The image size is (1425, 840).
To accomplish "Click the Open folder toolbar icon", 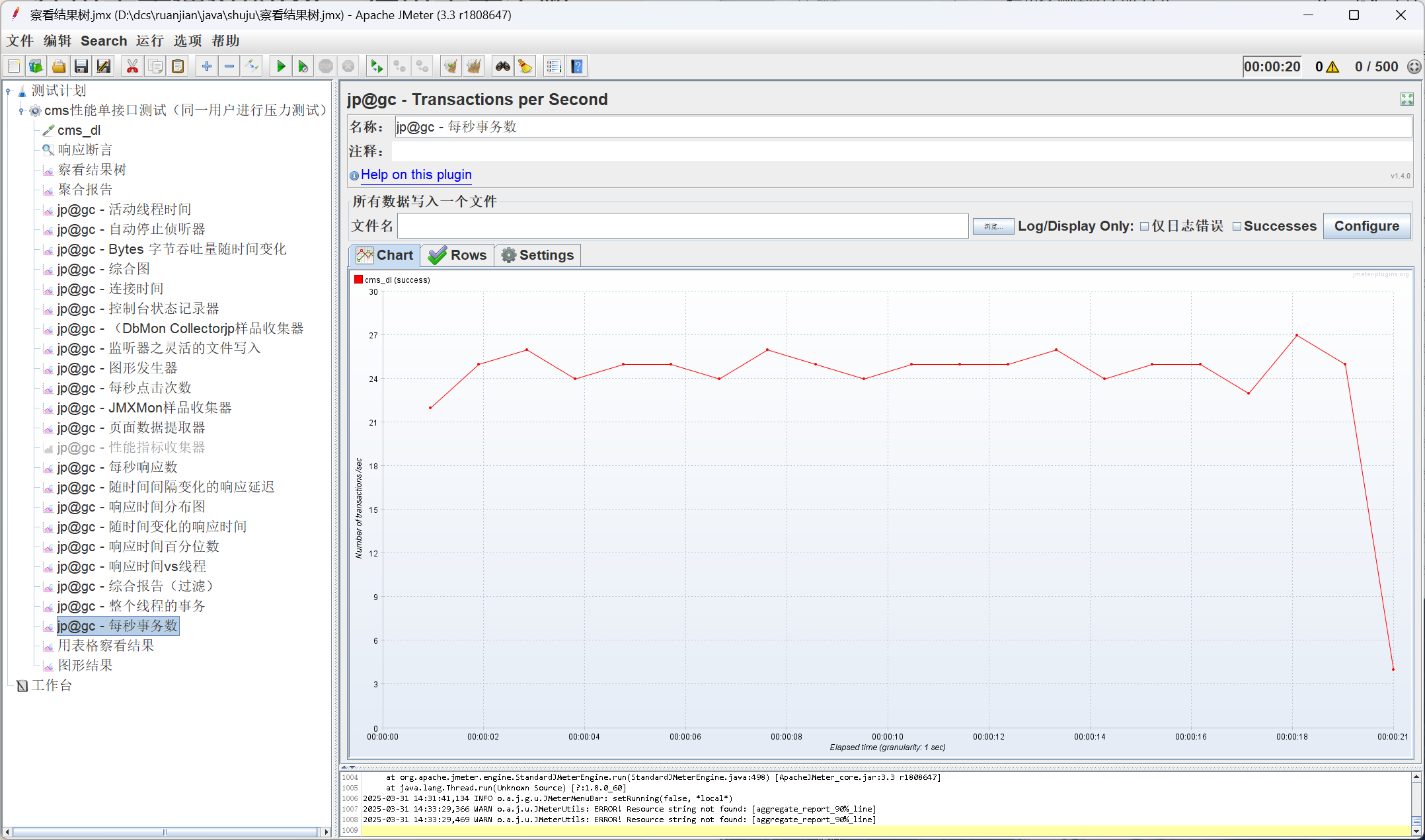I will pyautogui.click(x=59, y=66).
